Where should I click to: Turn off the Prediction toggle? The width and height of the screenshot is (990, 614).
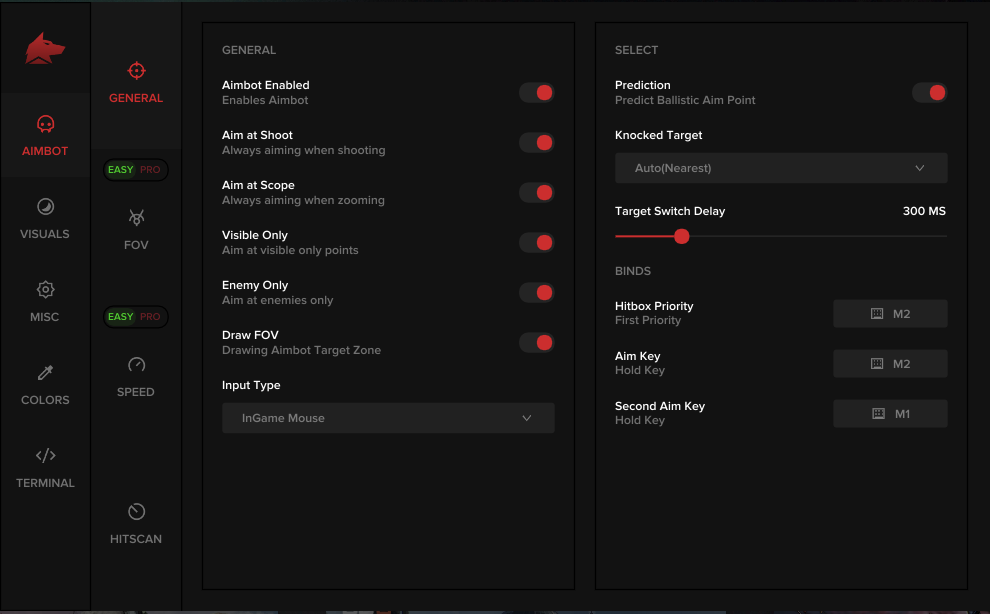(x=930, y=92)
